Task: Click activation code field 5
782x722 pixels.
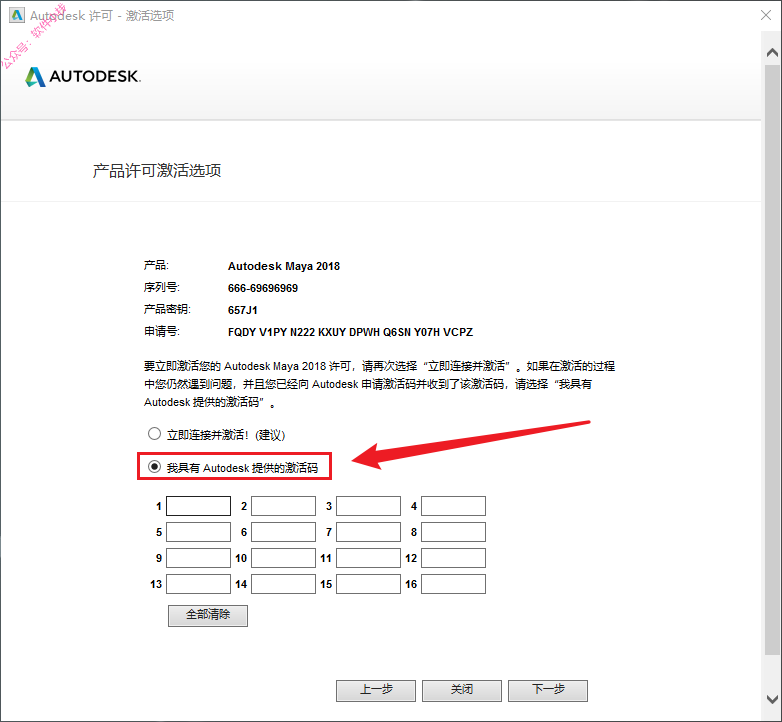Action: point(198,532)
